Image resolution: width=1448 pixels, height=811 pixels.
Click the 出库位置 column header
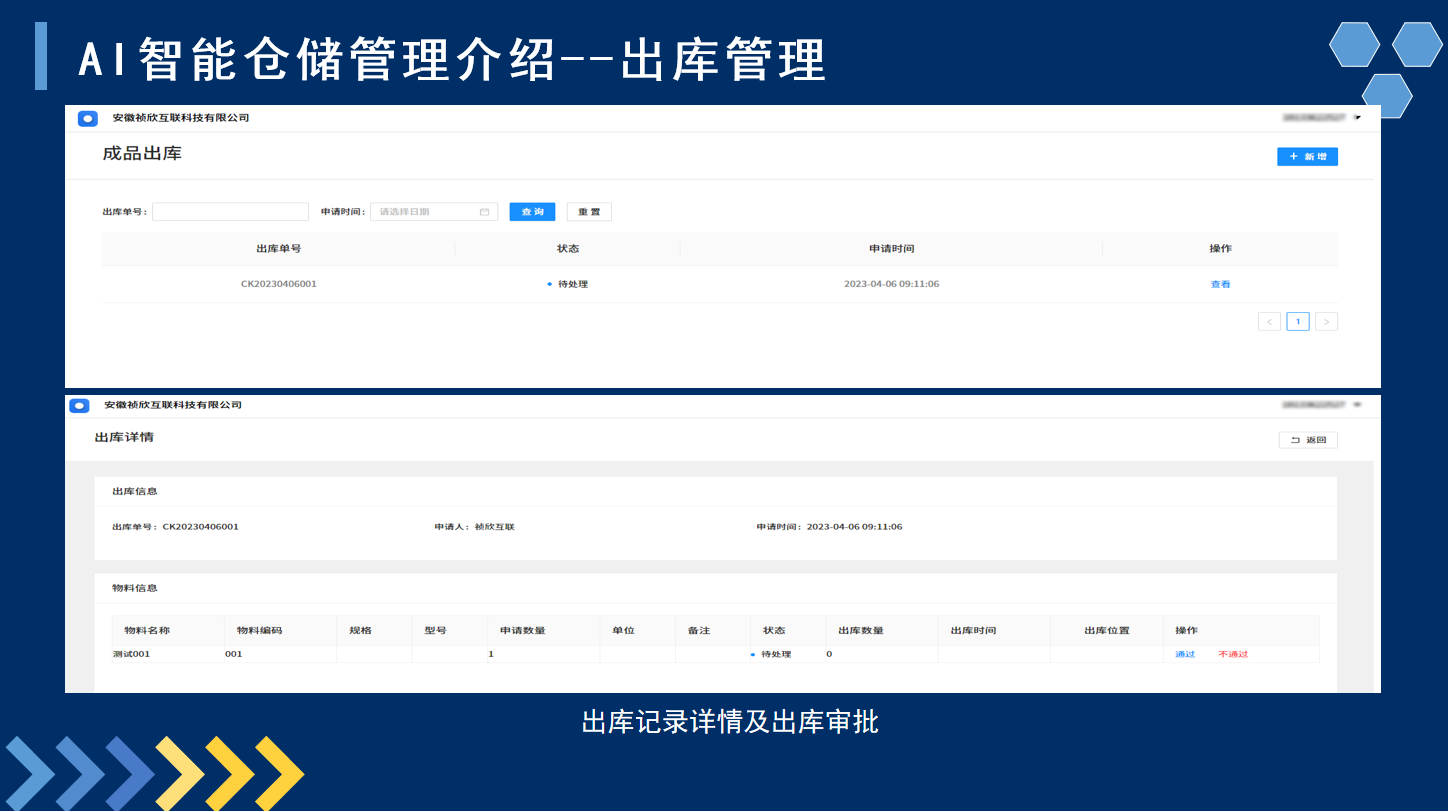[x=1107, y=631]
